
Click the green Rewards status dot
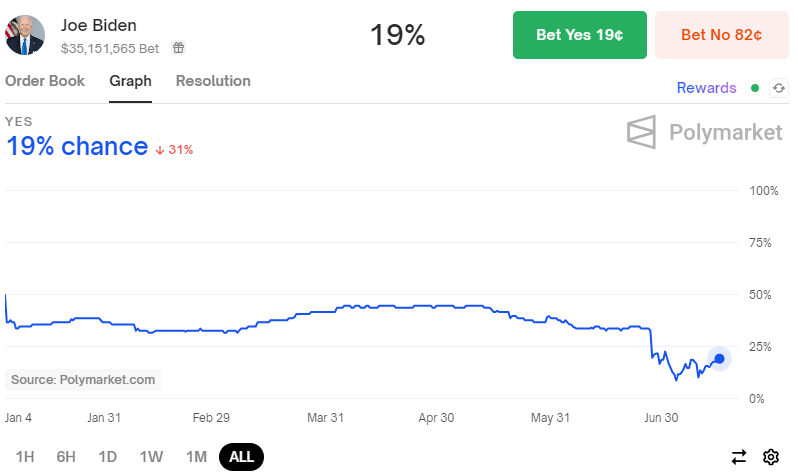click(755, 88)
